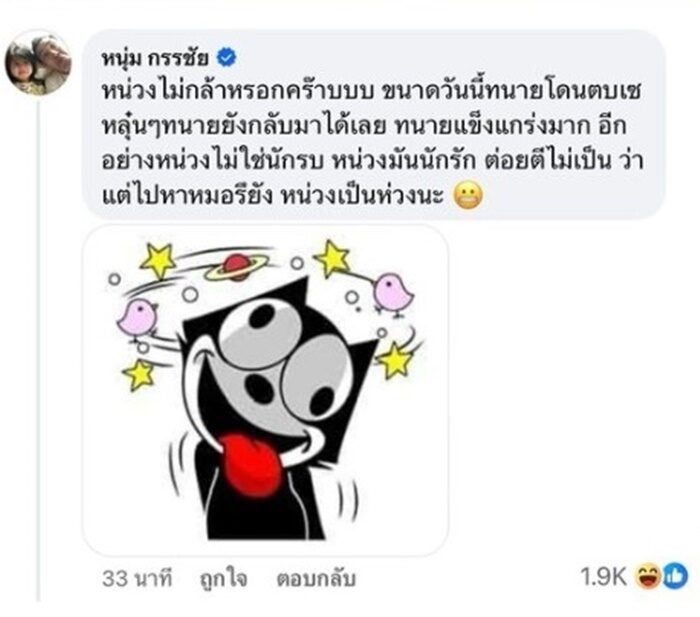Click the blue verified badge beside the name
Screen dimensions: 700x617
227,58
